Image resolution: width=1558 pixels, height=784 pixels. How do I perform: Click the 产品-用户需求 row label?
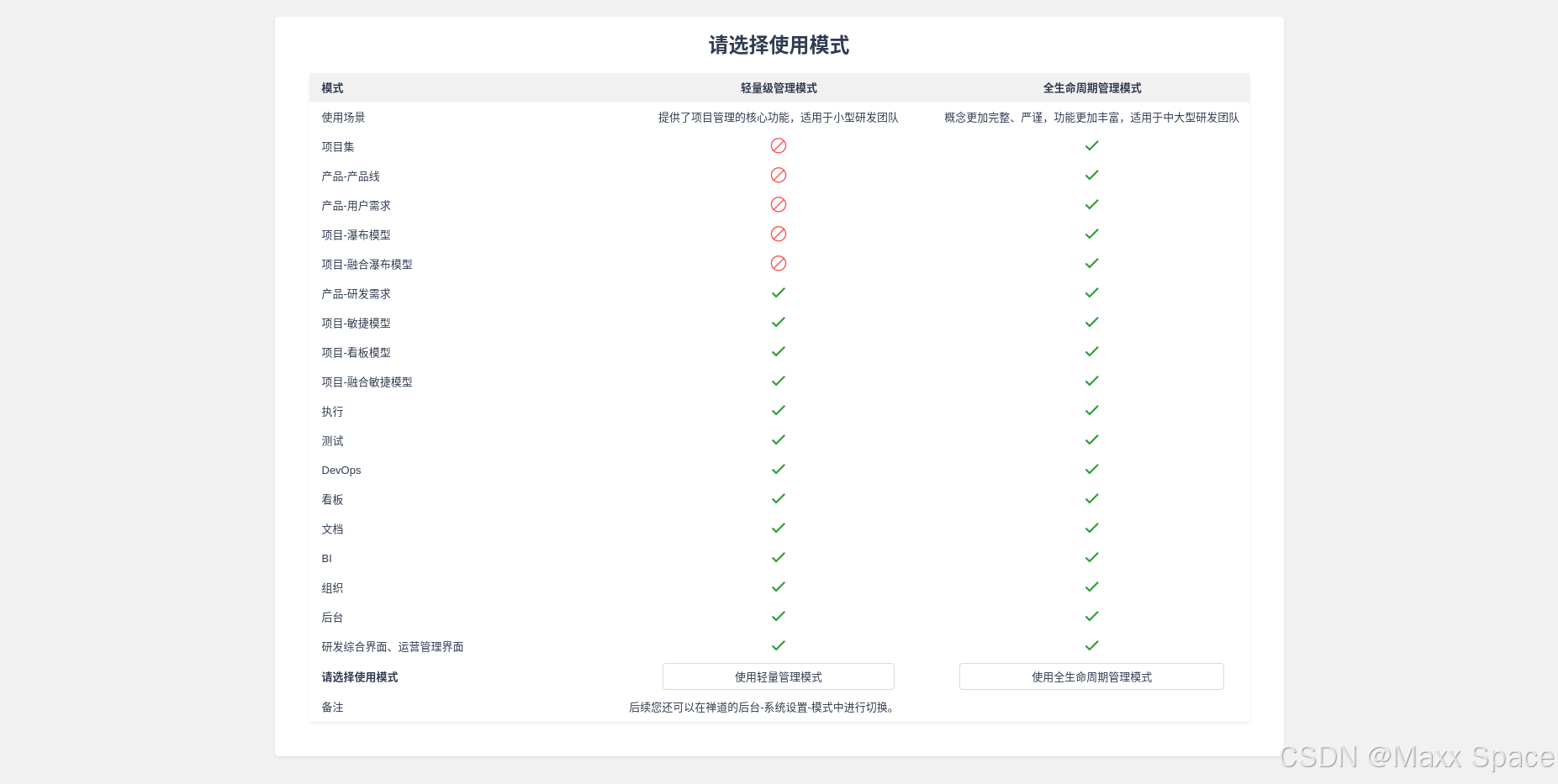coord(356,206)
